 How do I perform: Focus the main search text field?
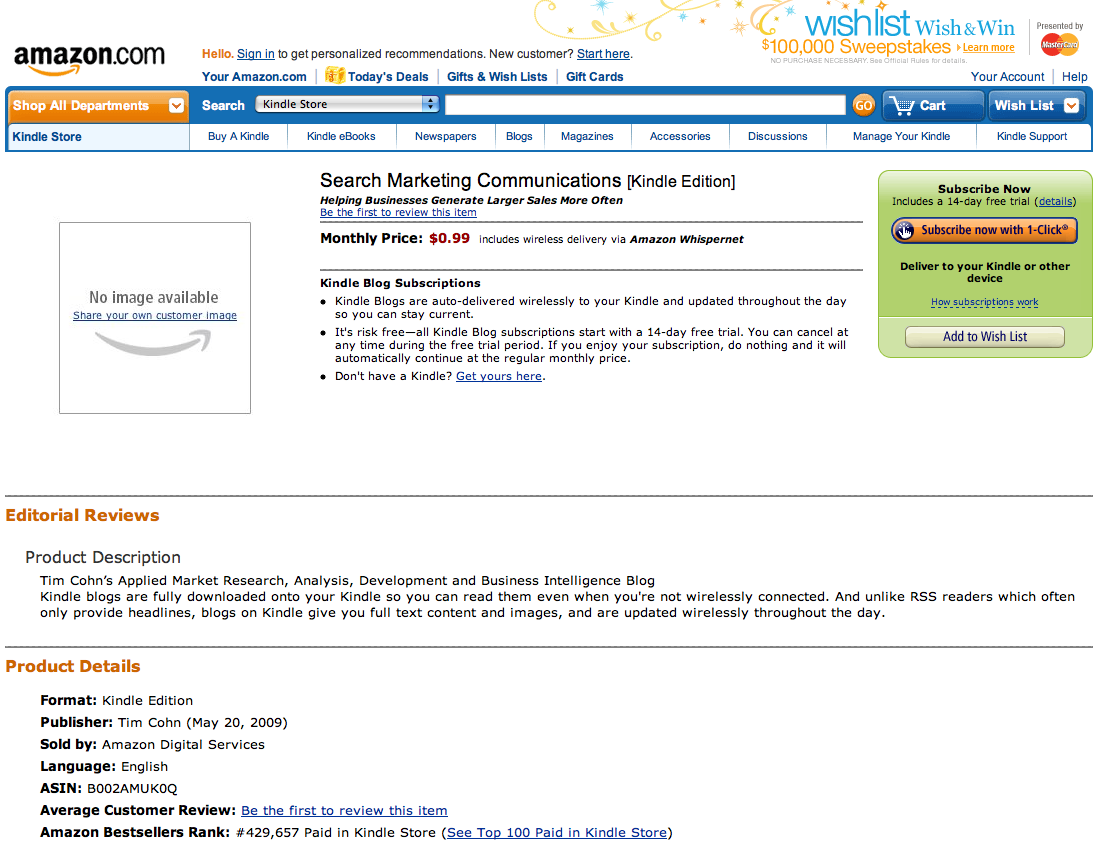point(645,105)
